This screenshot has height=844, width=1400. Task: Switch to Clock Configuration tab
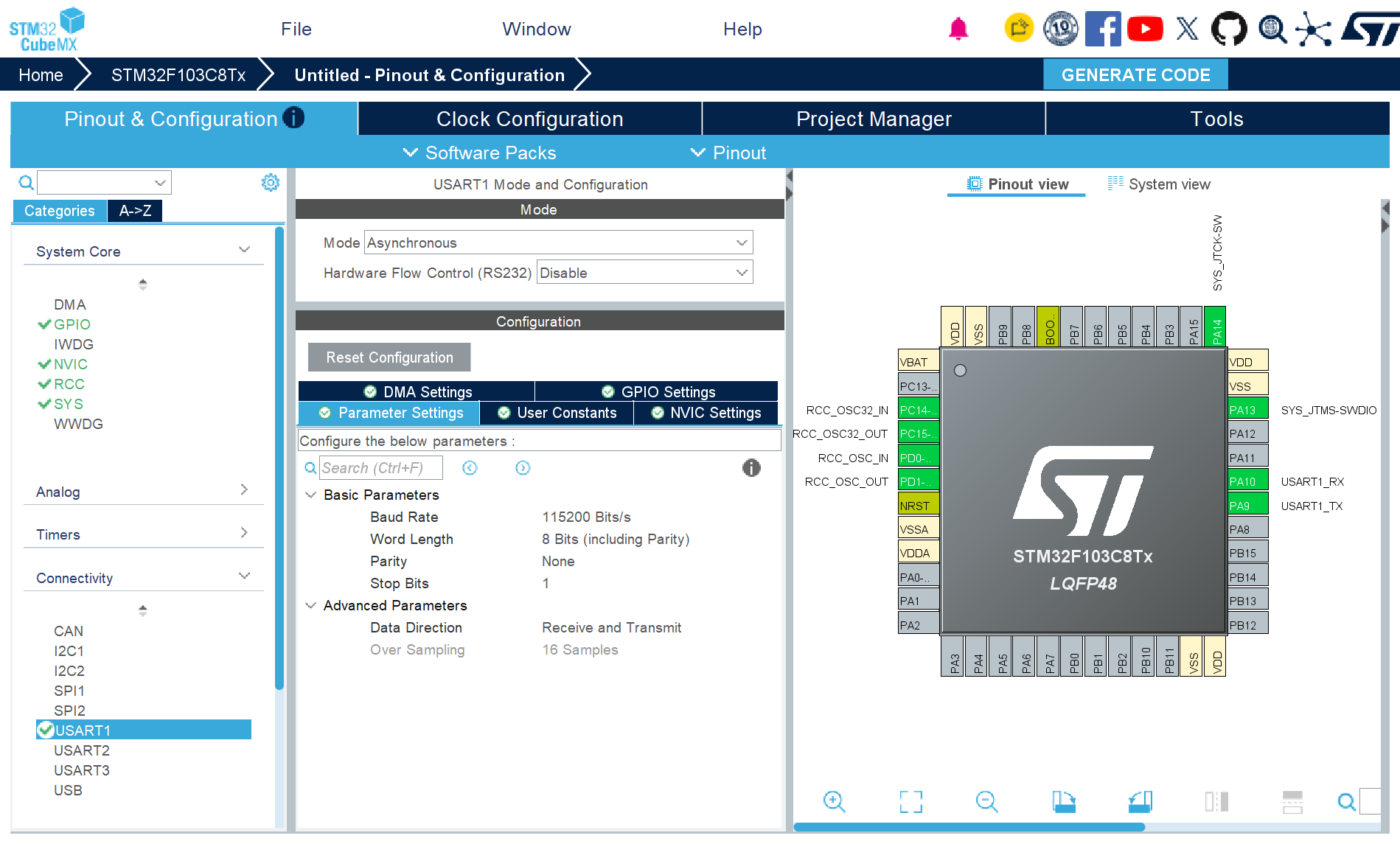[x=529, y=119]
